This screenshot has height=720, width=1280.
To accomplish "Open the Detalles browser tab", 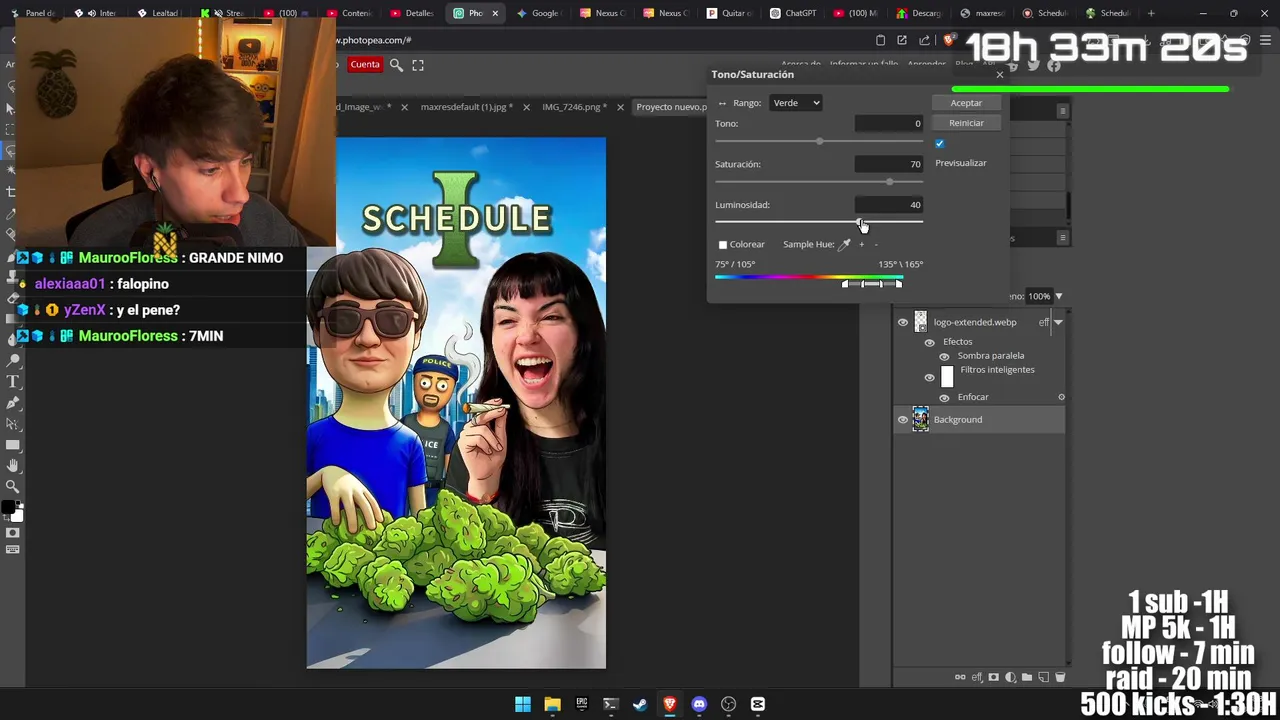I will pyautogui.click(x=414, y=13).
